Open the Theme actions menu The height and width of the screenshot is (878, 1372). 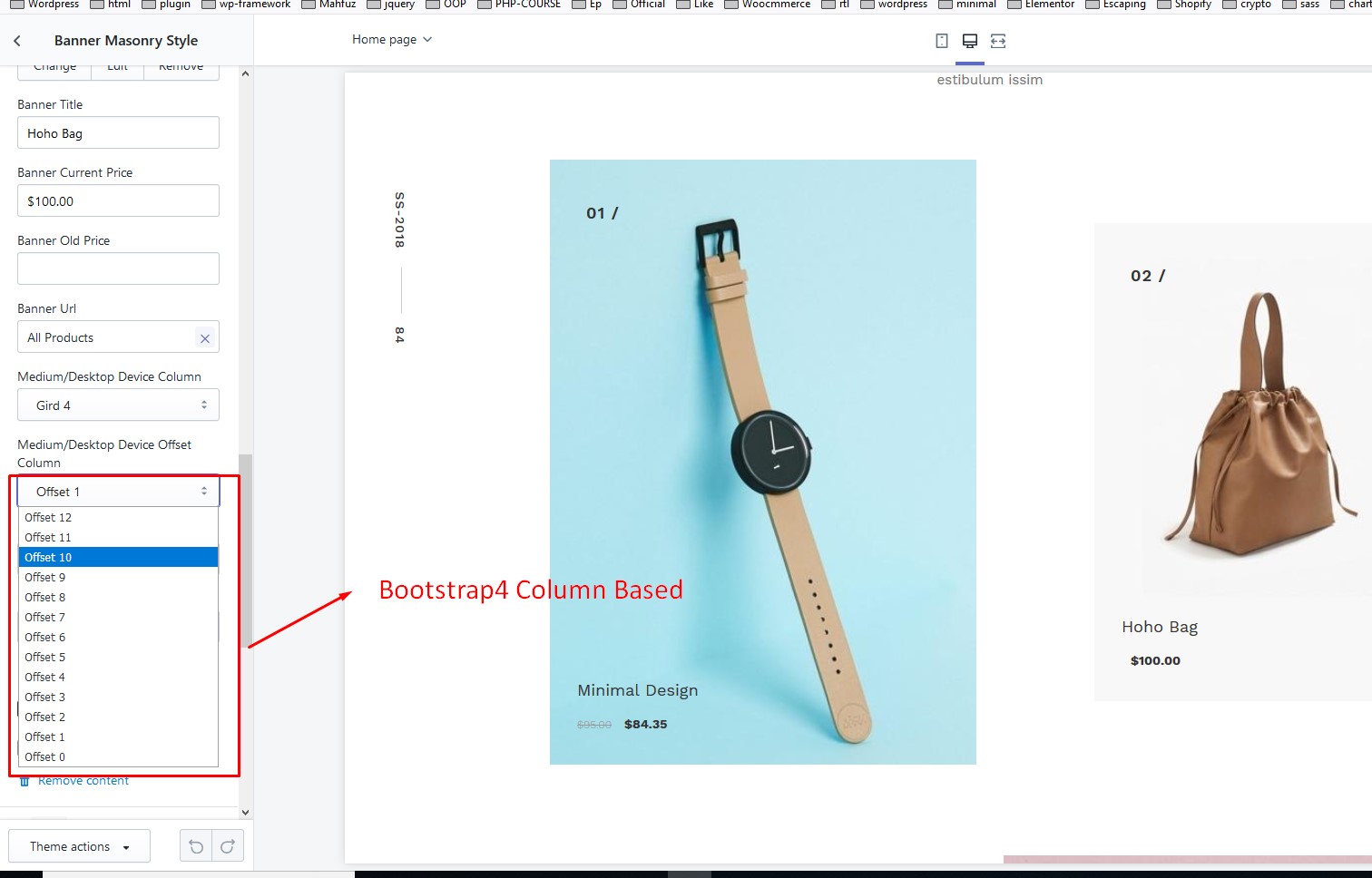[x=80, y=846]
